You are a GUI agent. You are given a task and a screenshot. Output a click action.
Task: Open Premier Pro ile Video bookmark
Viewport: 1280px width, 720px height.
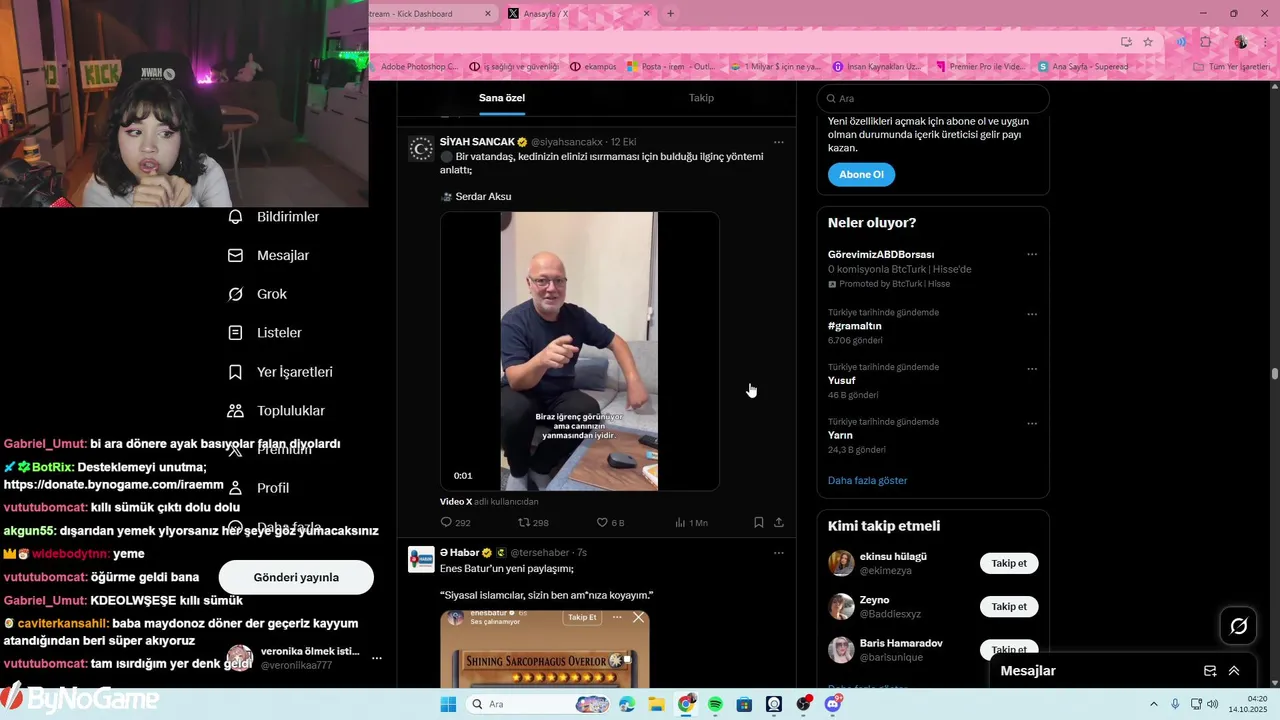(980, 67)
